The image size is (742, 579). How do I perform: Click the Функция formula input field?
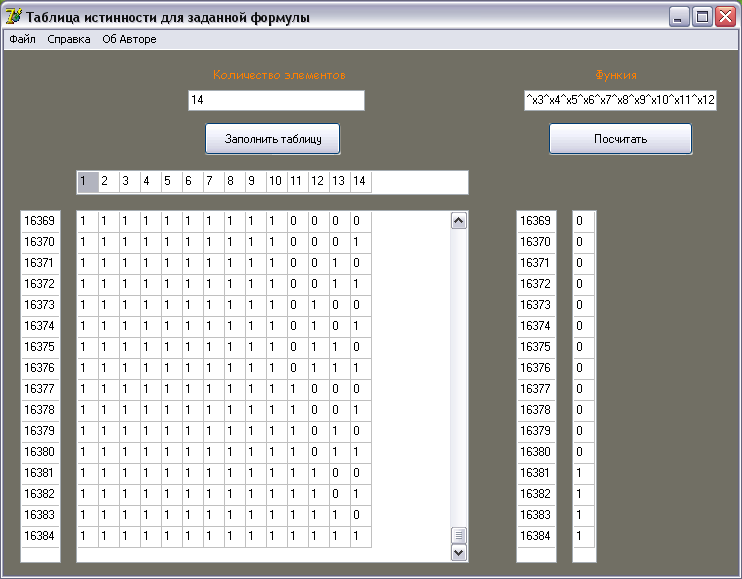pyautogui.click(x=620, y=100)
